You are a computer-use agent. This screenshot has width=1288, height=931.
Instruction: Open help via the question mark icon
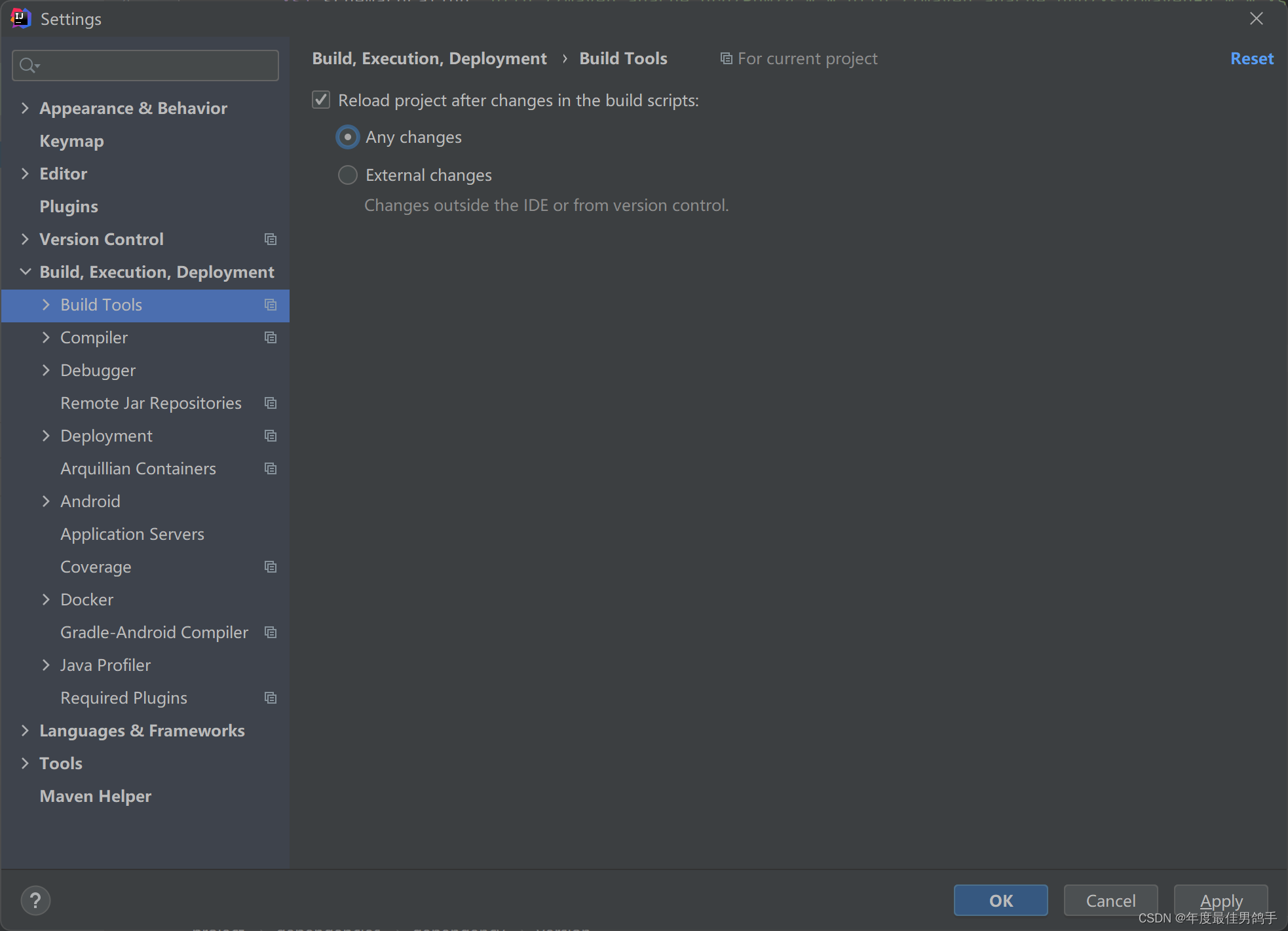35,900
